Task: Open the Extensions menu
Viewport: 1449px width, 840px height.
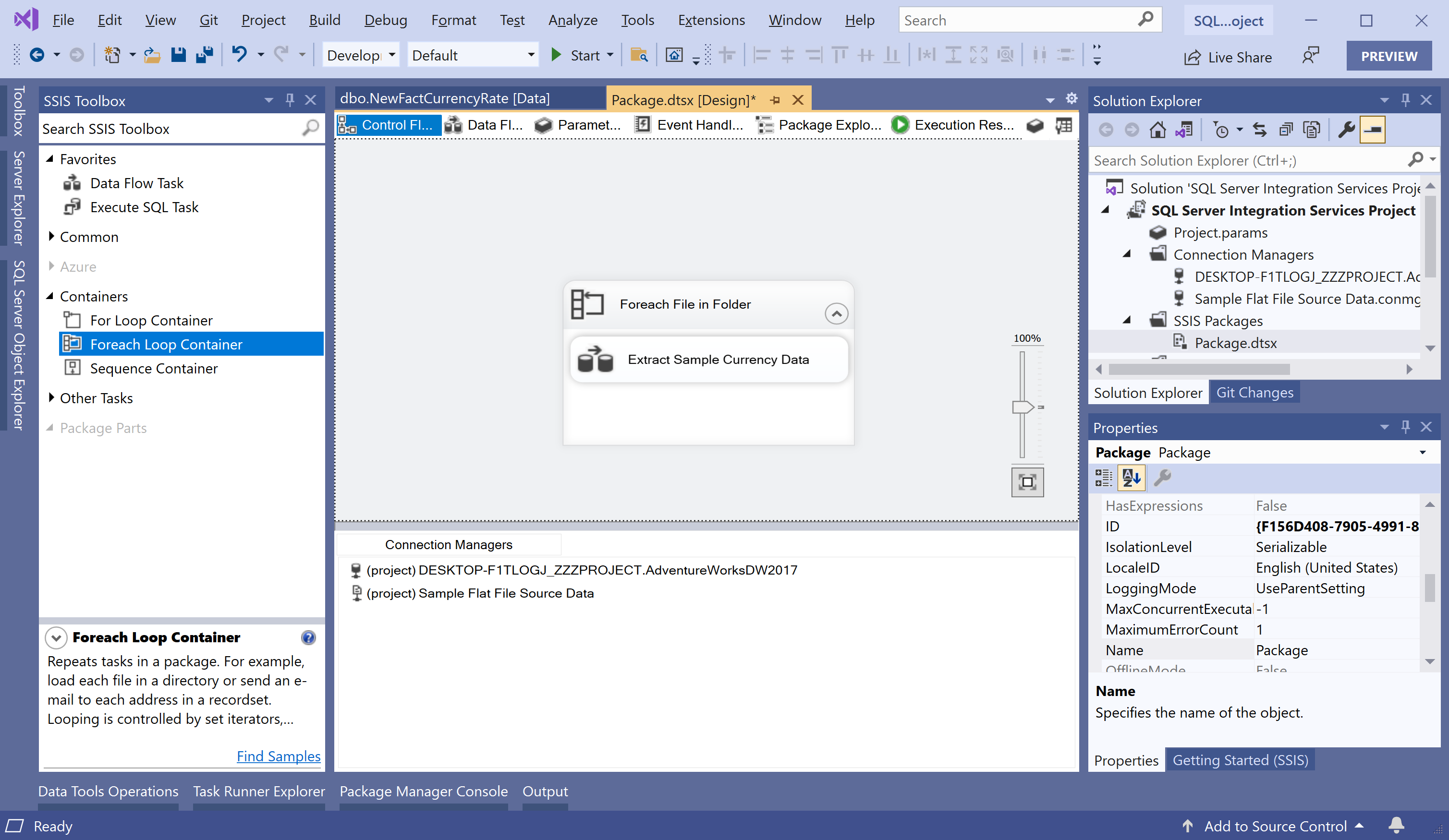Action: tap(711, 20)
